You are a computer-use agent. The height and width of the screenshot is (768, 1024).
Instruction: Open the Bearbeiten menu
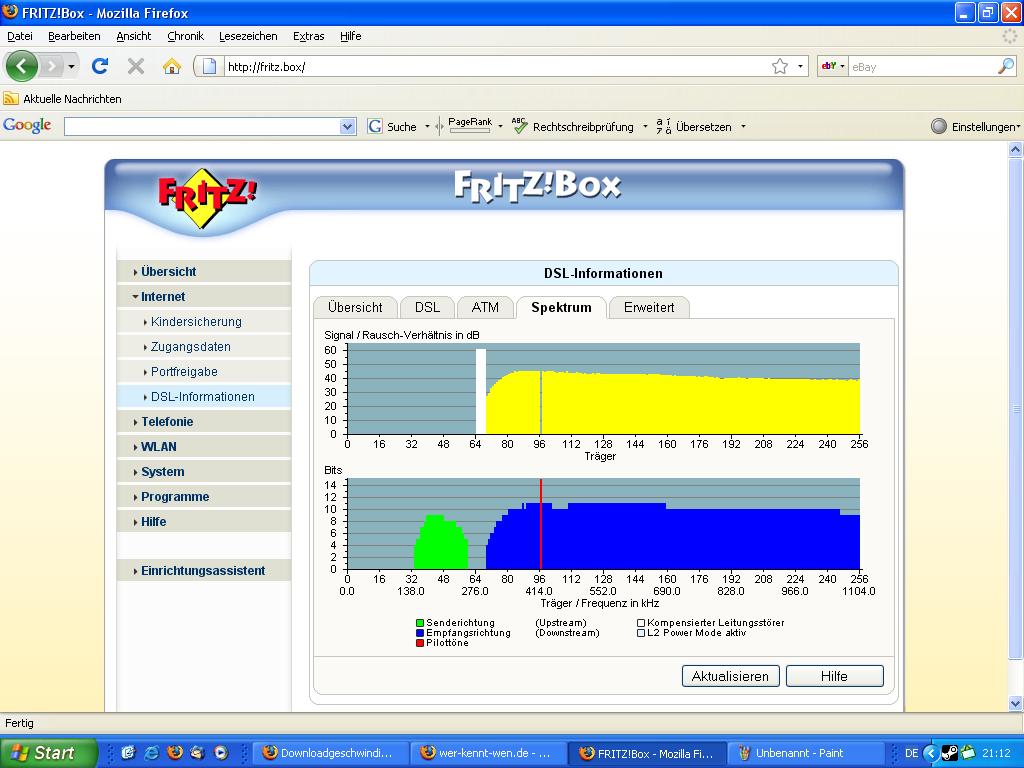pos(74,36)
